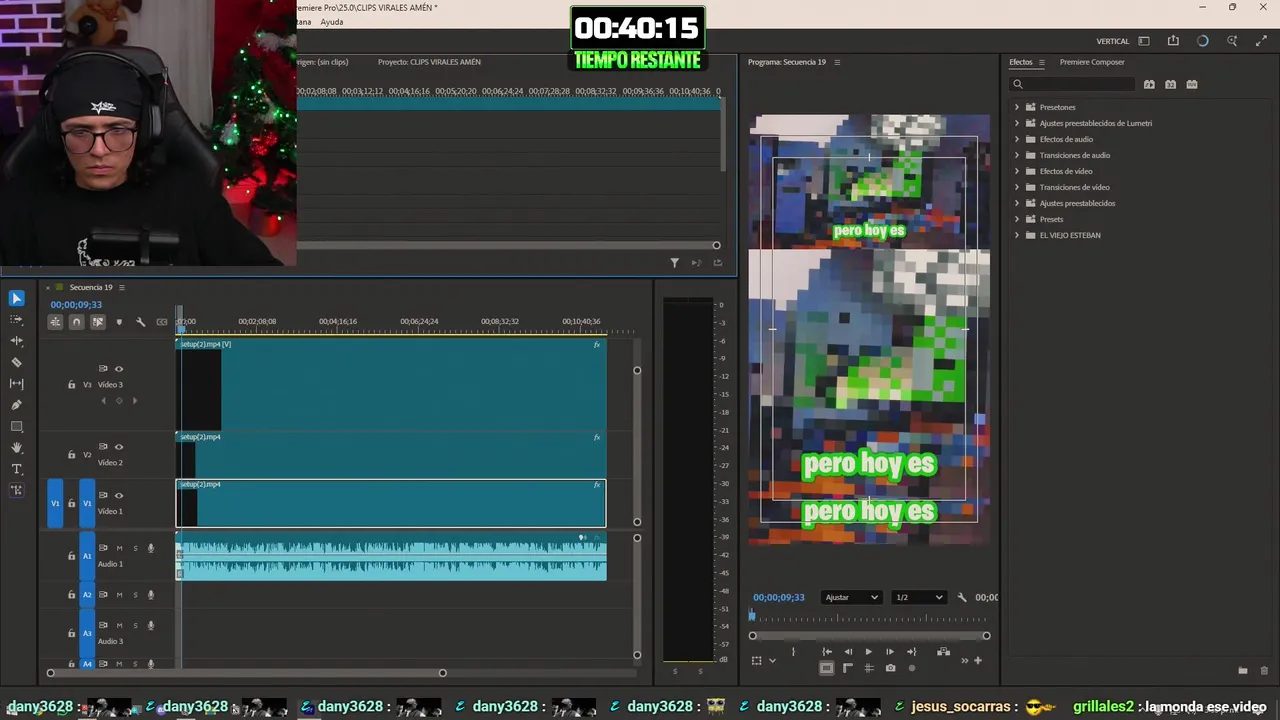Toggle the Snap magnet in the timeline

pyautogui.click(x=76, y=322)
